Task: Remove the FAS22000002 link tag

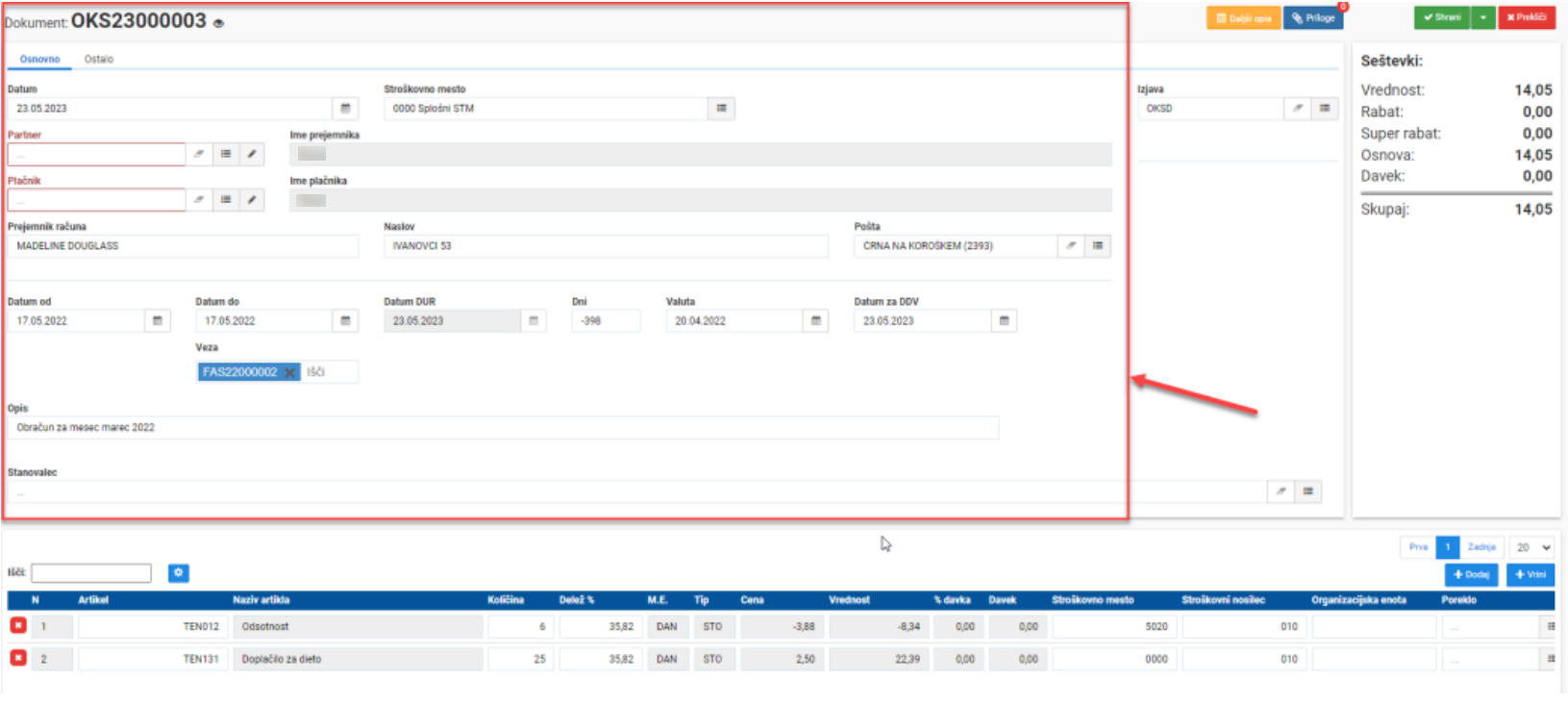Action: (289, 372)
